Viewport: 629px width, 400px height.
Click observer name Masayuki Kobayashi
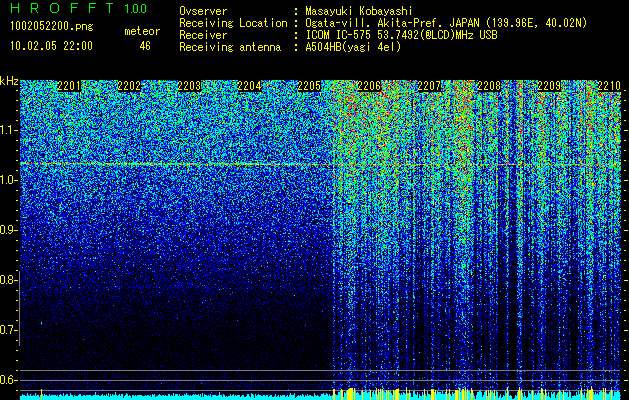point(359,11)
